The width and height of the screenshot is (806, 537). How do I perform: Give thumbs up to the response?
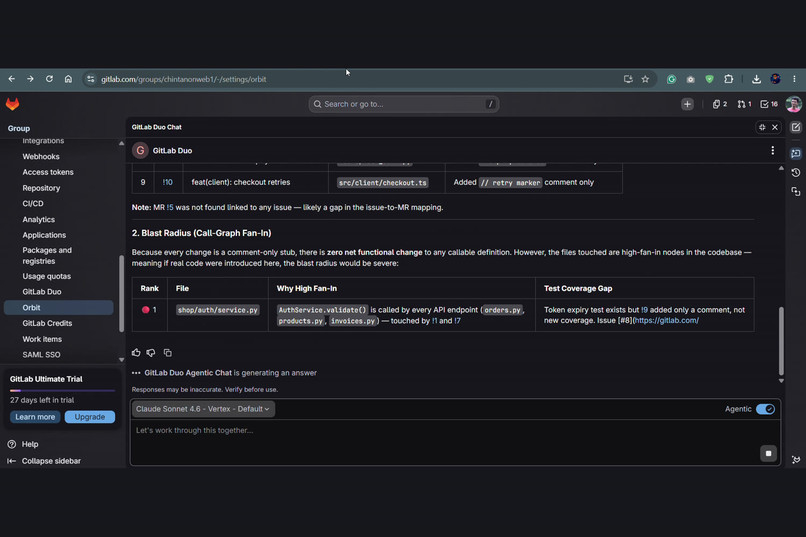136,353
